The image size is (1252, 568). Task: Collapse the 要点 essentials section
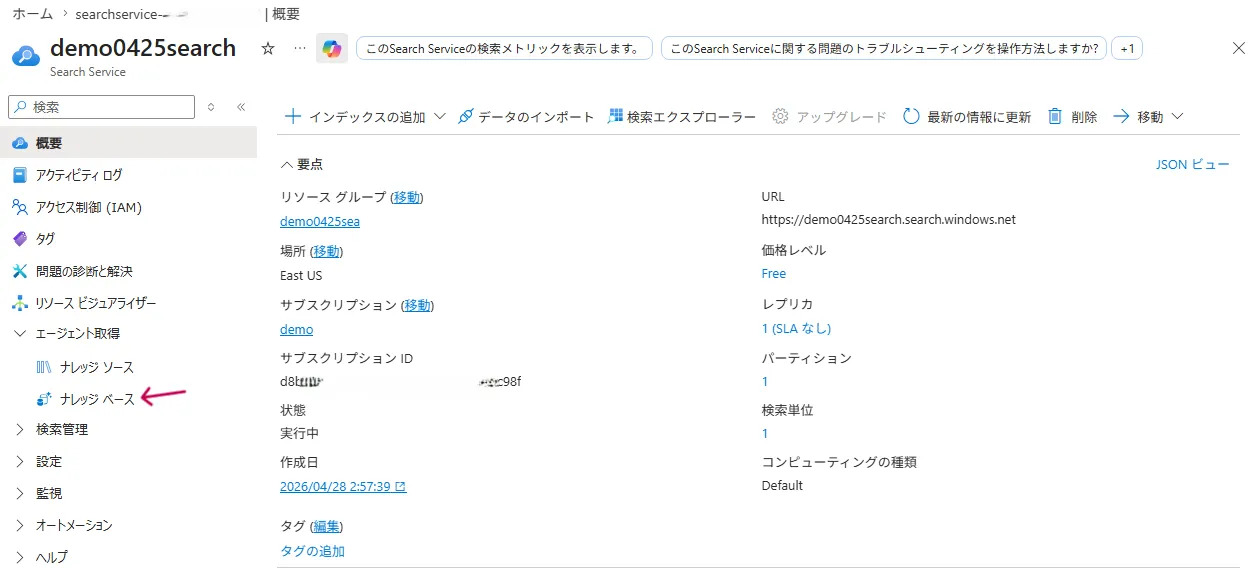click(287, 164)
